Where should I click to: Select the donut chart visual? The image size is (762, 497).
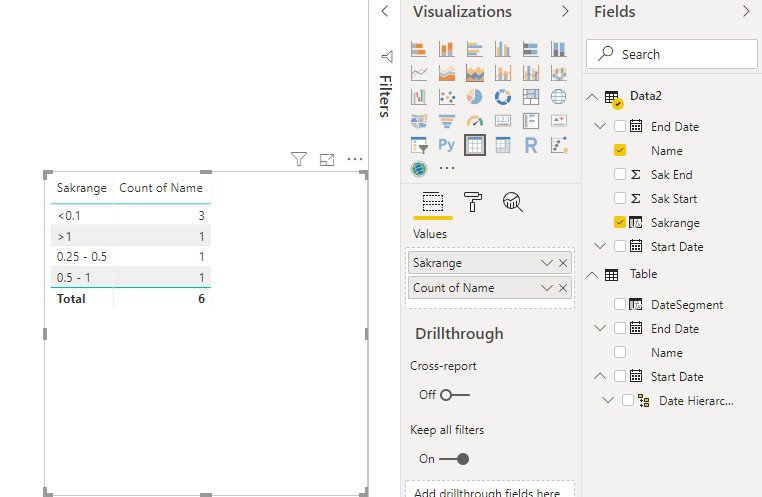(x=502, y=97)
